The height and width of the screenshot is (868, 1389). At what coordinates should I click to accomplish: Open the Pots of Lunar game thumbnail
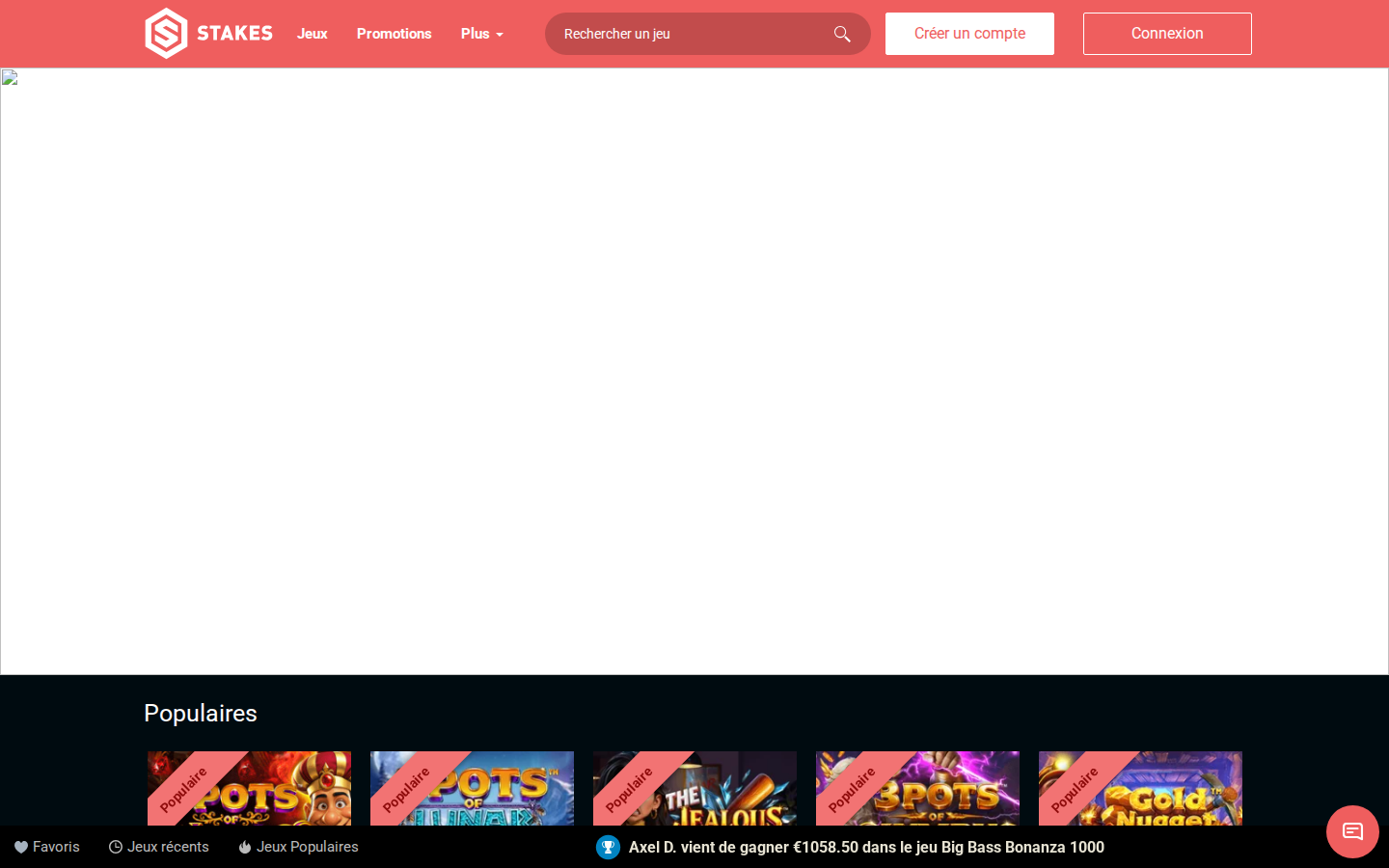coord(472,788)
